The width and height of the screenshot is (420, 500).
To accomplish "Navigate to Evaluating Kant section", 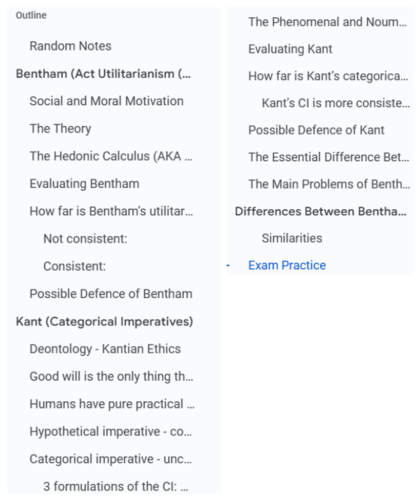I will (x=290, y=49).
